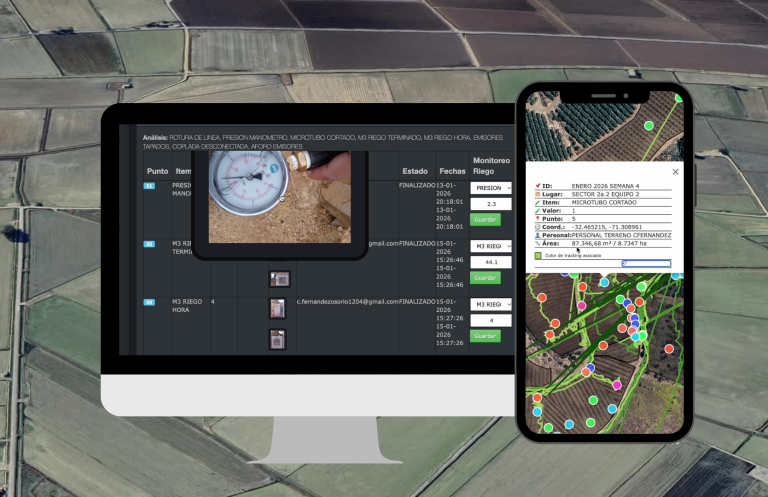The height and width of the screenshot is (497, 768).
Task: Click the person icon next to Personal
Action: pyautogui.click(x=538, y=235)
